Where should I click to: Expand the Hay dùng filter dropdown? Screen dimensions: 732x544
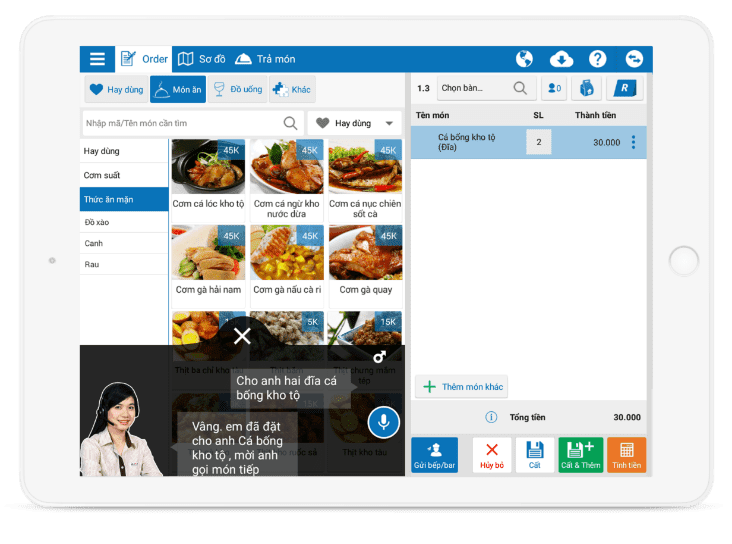pos(354,123)
